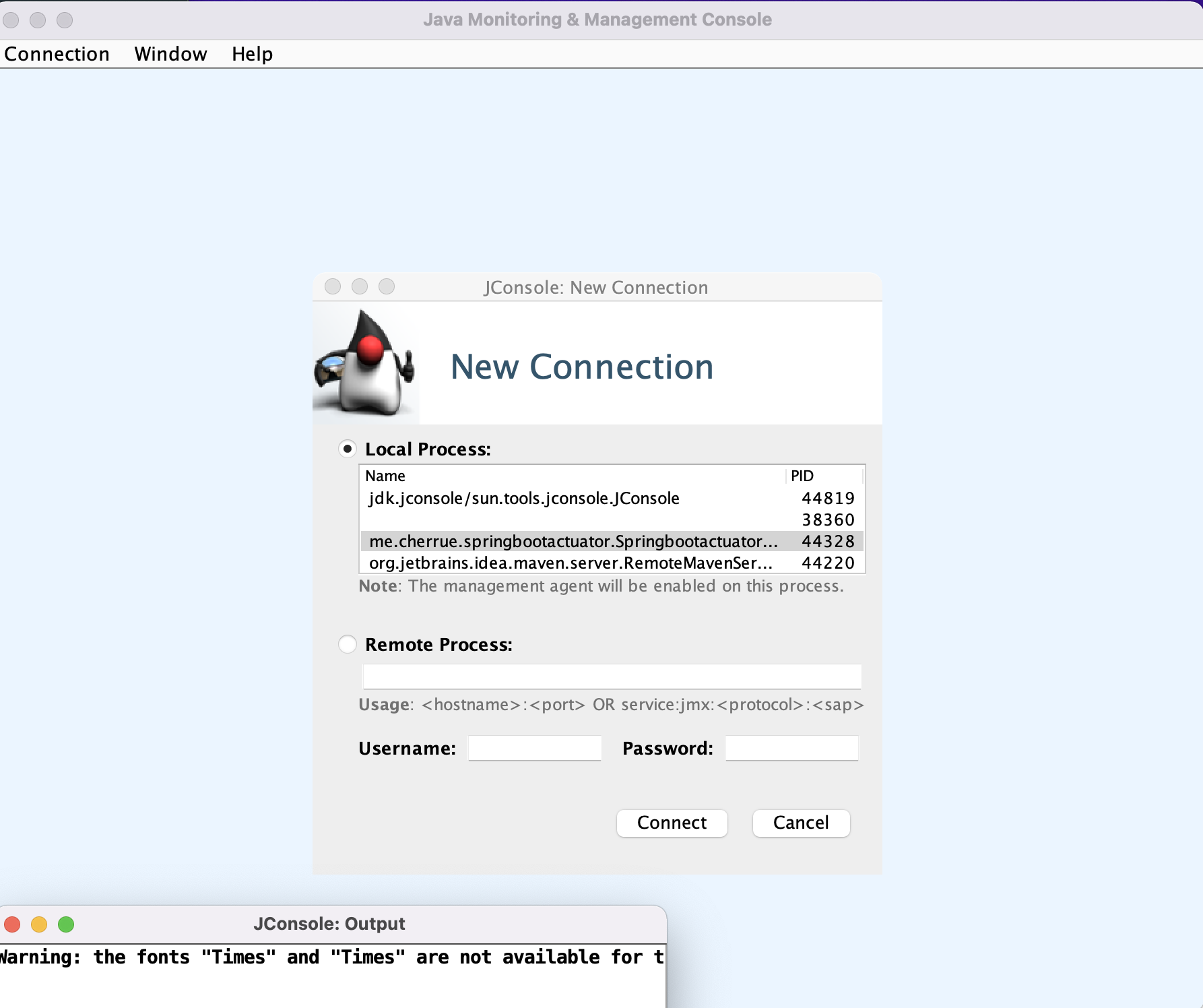Screen dimensions: 1203x1008
Task: Click the JConsole: New Connection title bar
Action: [x=596, y=287]
